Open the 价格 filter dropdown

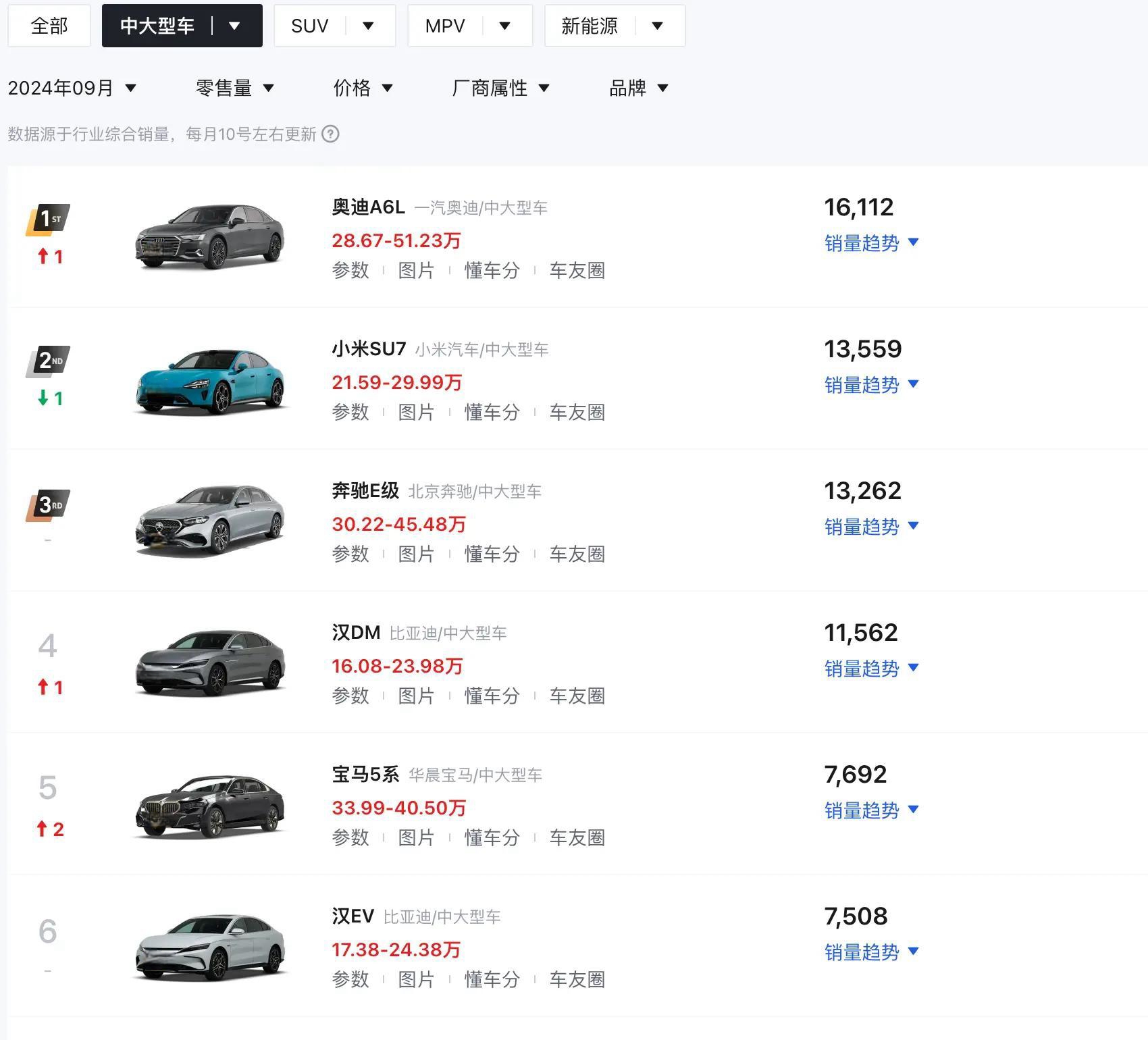[363, 88]
